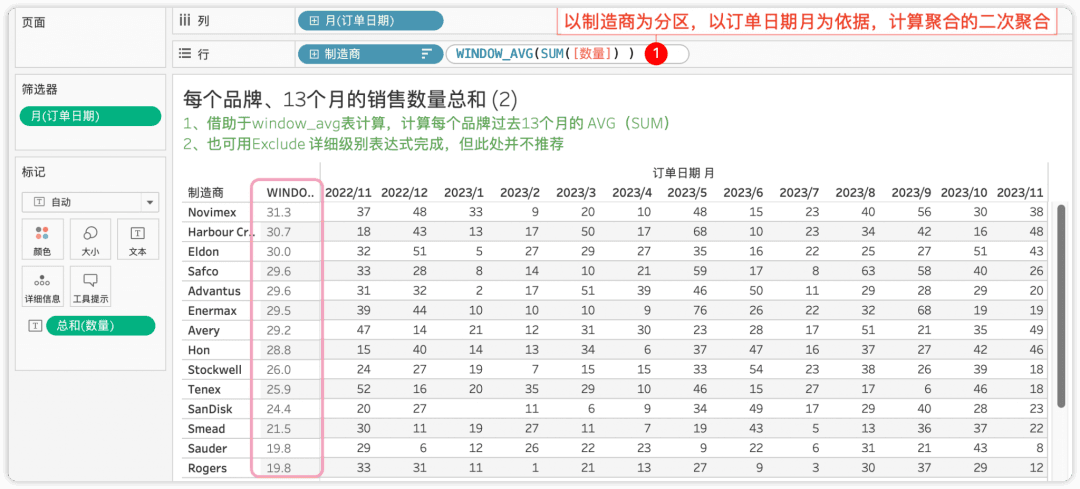Screen dimensions: 1080x489
Task: Select the Sauder row label
Action: coord(207,448)
